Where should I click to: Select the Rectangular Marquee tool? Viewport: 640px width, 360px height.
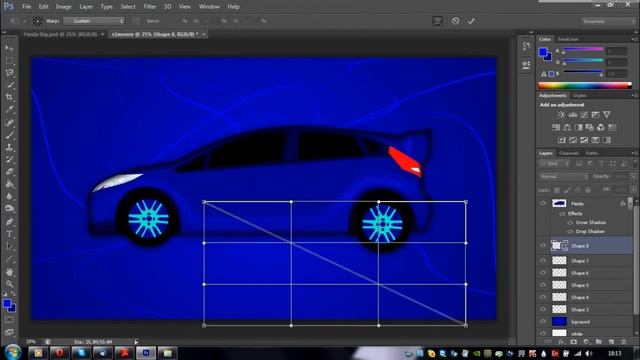click(x=9, y=60)
